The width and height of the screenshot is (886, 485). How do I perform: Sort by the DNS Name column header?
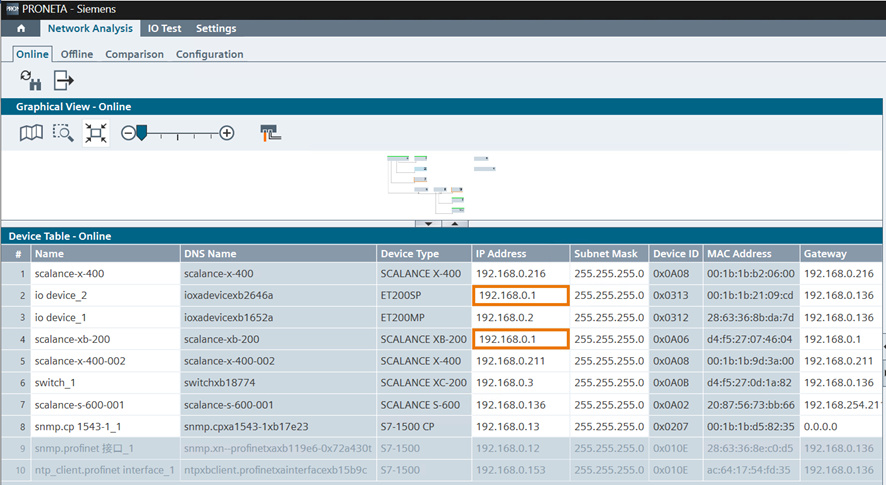279,254
